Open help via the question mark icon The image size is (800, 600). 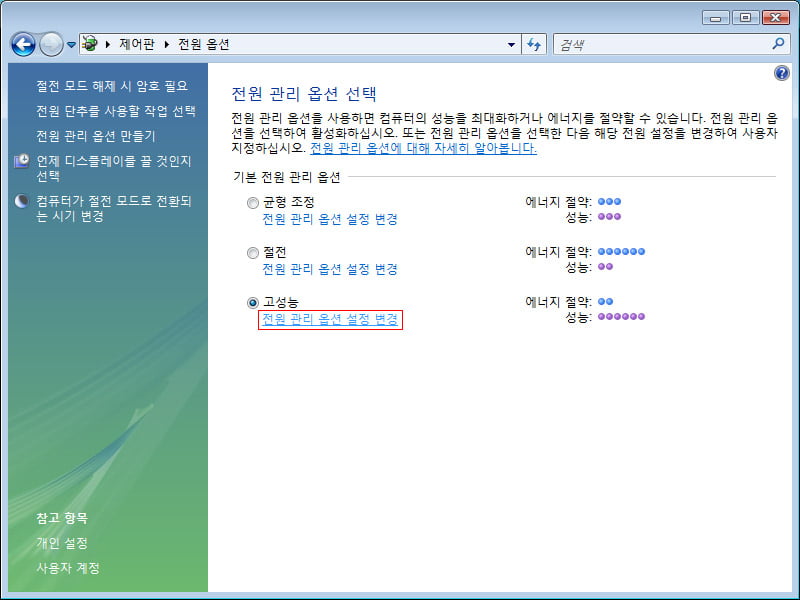coord(781,73)
